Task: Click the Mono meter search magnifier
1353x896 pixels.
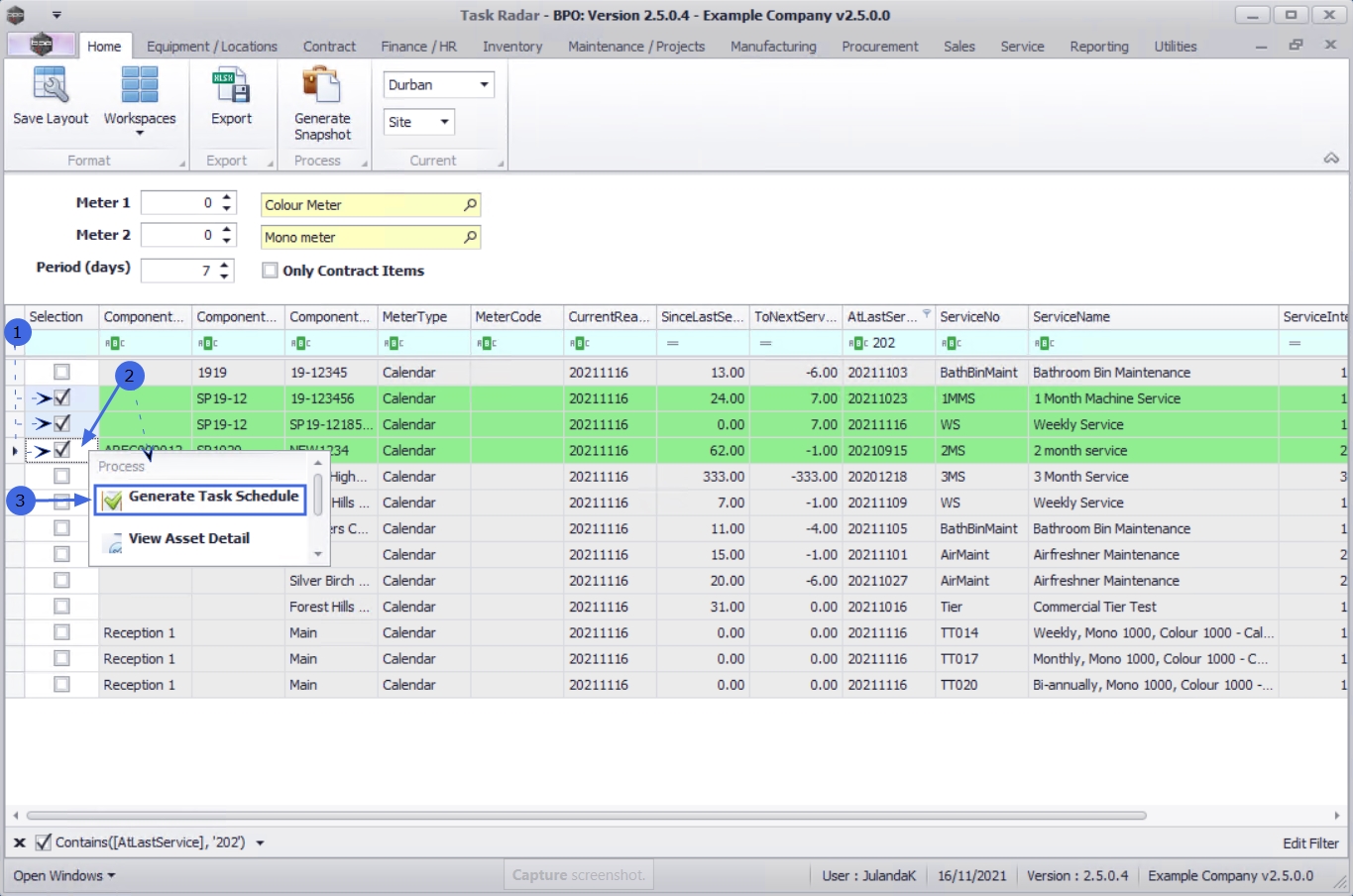Action: click(470, 238)
